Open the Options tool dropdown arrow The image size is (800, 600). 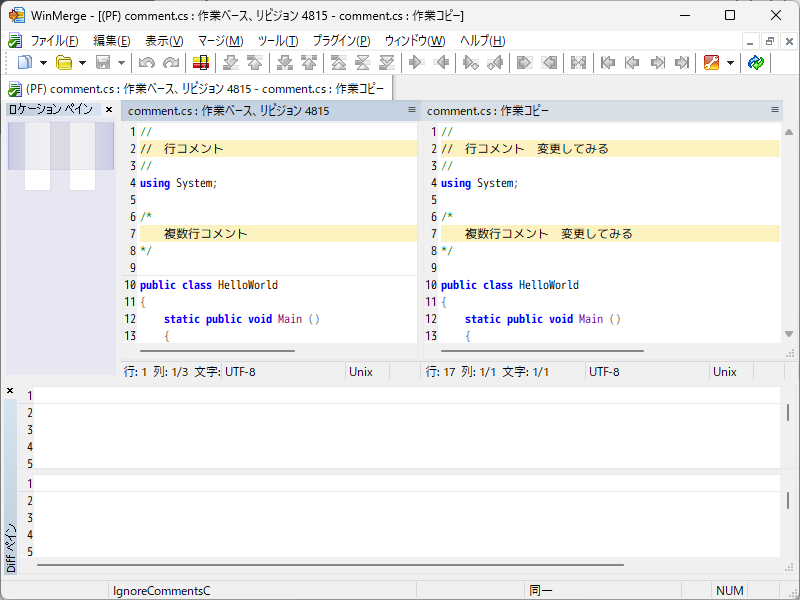coord(730,63)
